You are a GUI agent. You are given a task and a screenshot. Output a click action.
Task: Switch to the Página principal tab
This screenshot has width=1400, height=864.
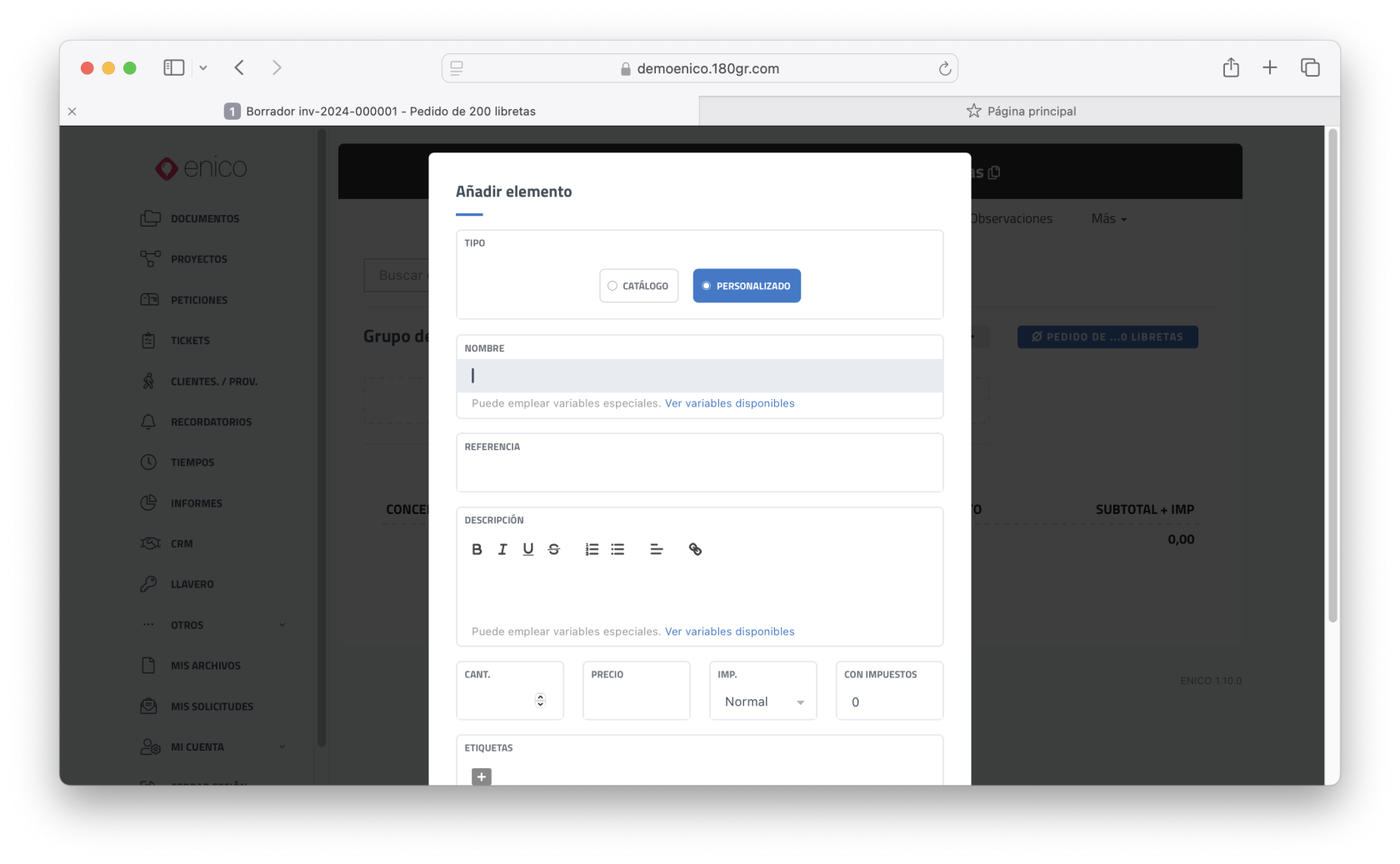tap(1020, 111)
